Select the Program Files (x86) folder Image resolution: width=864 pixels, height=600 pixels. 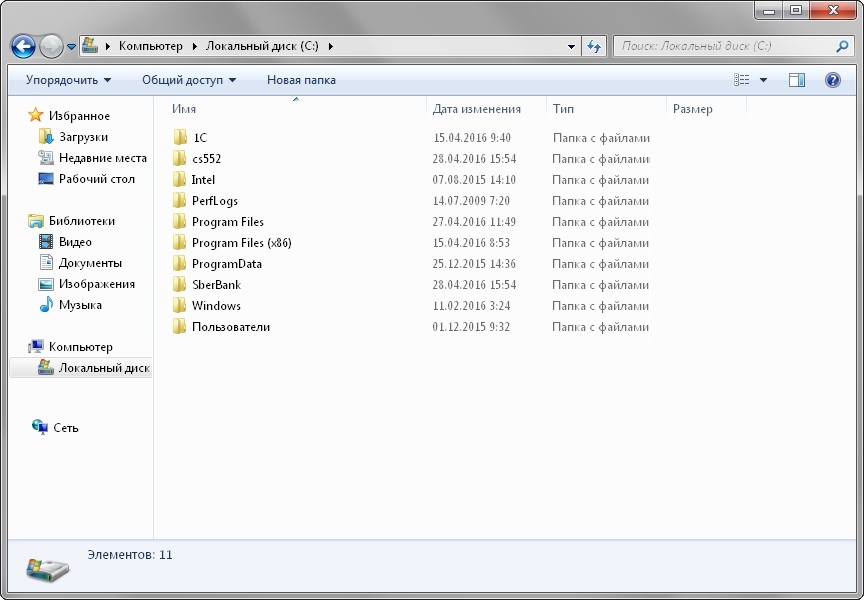tap(241, 243)
